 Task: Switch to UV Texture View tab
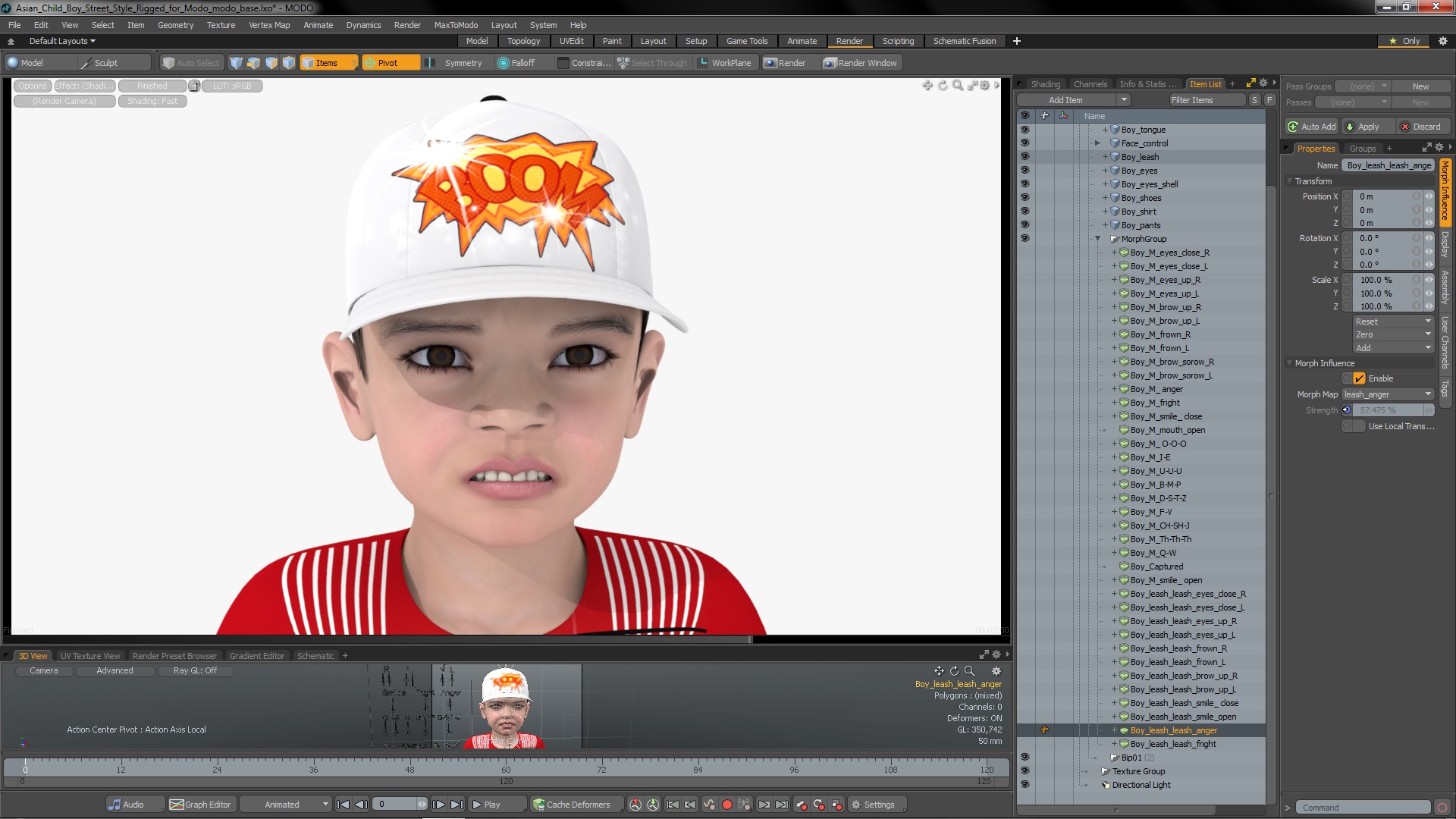(90, 656)
